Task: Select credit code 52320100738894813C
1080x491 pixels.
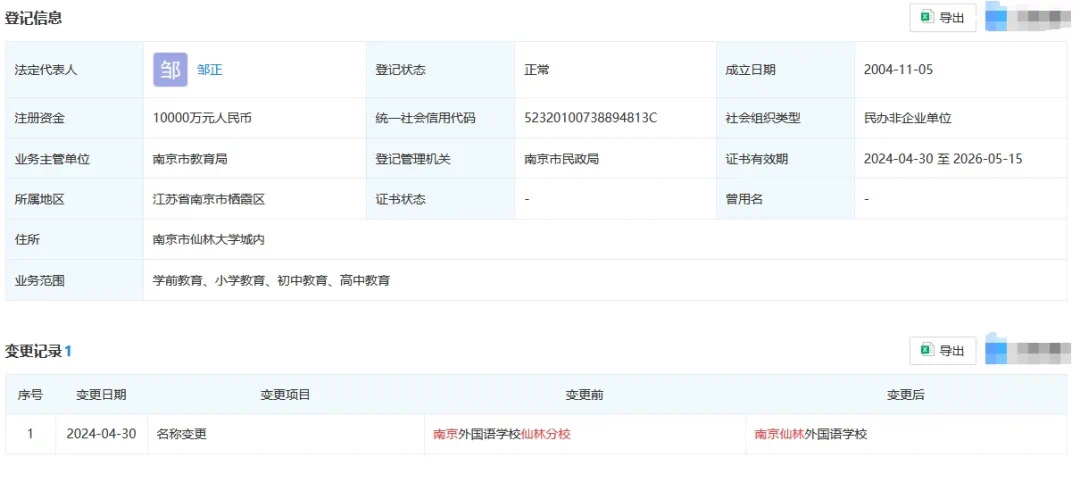Action: [x=590, y=118]
